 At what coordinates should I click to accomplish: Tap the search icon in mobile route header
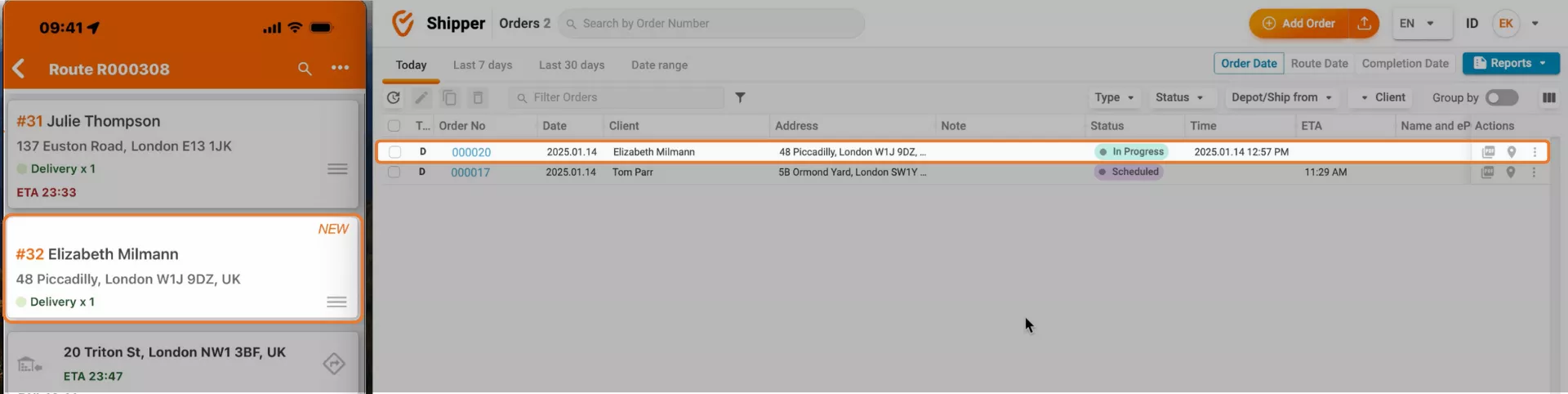tap(305, 69)
